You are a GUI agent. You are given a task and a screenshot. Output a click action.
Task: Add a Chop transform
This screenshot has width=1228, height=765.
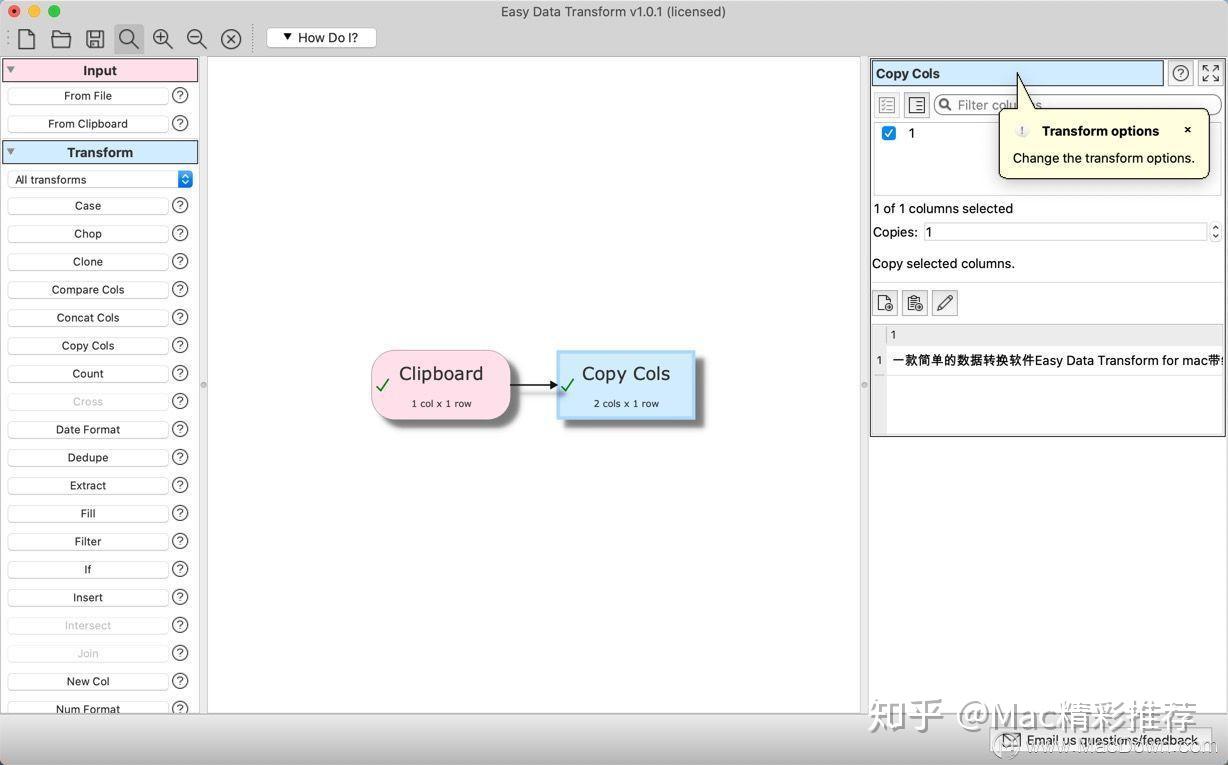(88, 234)
